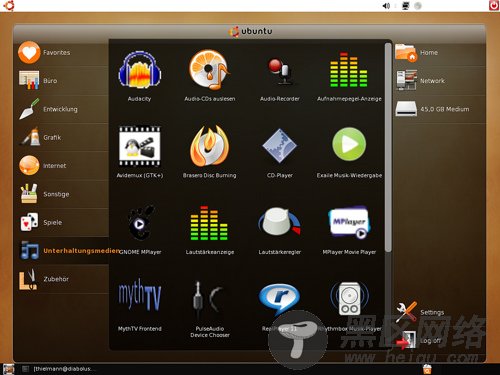
Task: Click the trash icon in bottom panel
Action: 427,369
